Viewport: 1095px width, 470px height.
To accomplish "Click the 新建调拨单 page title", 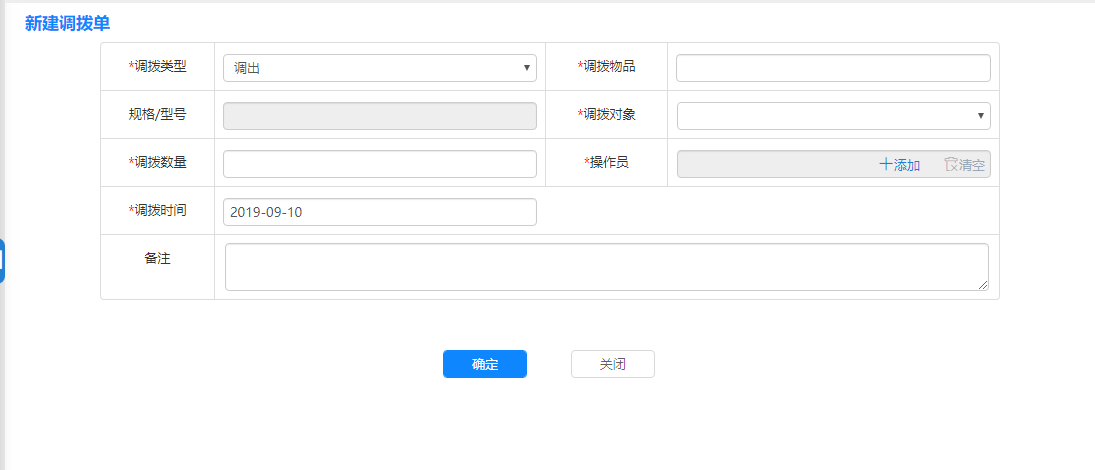I will 68,23.
